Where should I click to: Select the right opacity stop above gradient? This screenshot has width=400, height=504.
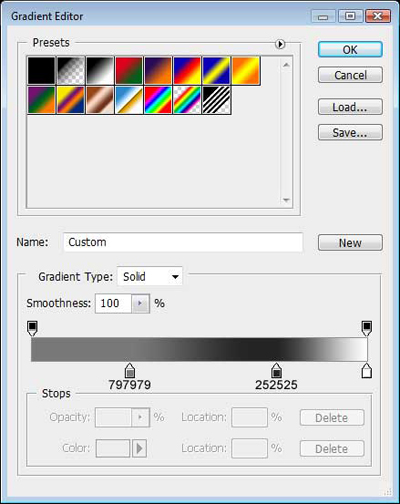367,328
